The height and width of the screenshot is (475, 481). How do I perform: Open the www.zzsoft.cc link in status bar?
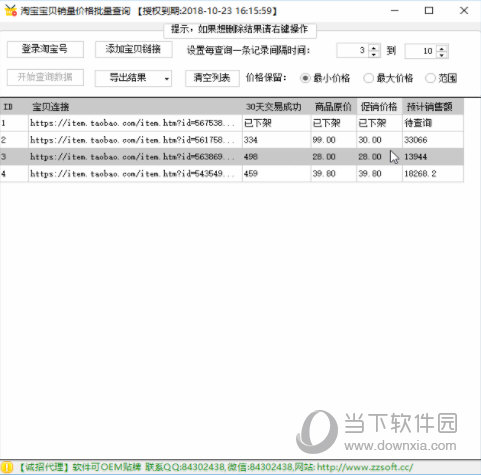(365, 467)
